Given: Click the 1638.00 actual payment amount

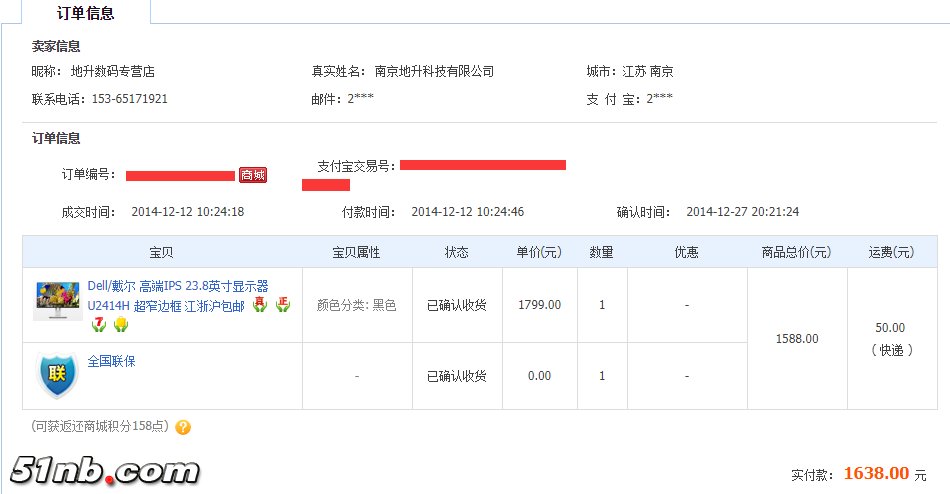Looking at the screenshot, I should coord(876,473).
